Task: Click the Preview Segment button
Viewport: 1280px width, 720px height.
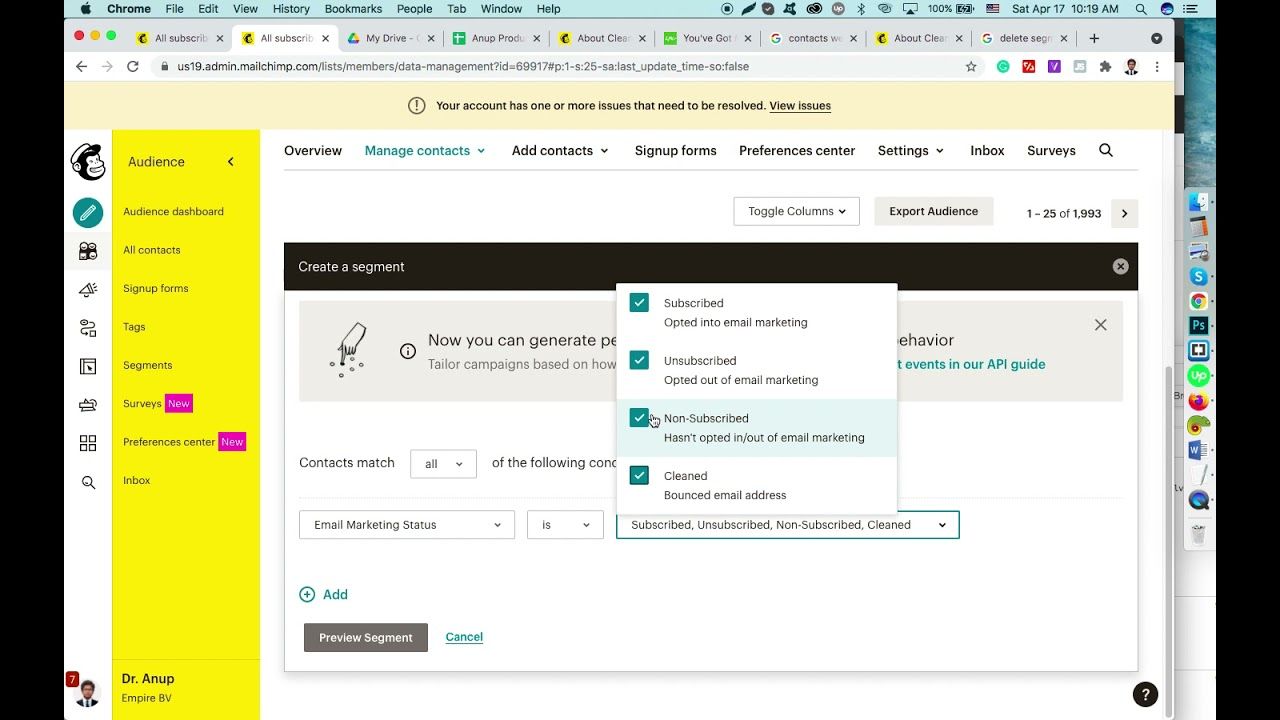Action: [x=366, y=637]
